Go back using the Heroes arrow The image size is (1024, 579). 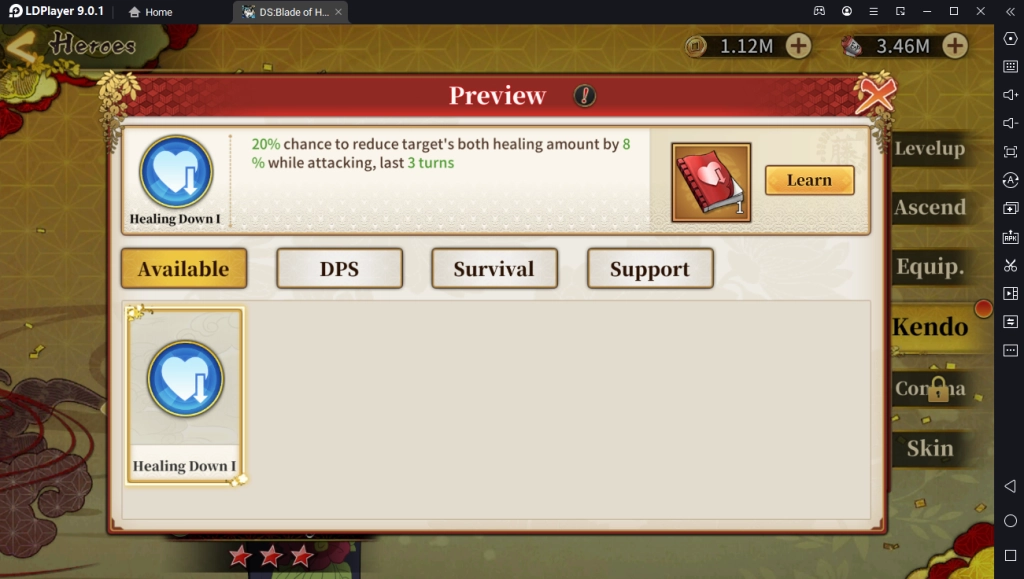click(x=20, y=47)
